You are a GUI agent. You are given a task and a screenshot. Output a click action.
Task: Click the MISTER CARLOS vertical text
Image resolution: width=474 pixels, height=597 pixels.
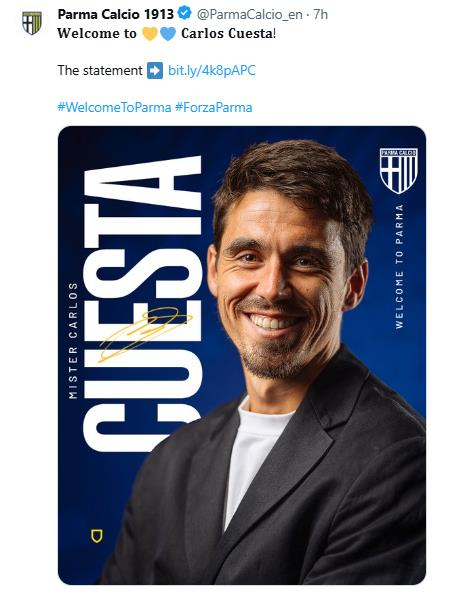point(73,340)
